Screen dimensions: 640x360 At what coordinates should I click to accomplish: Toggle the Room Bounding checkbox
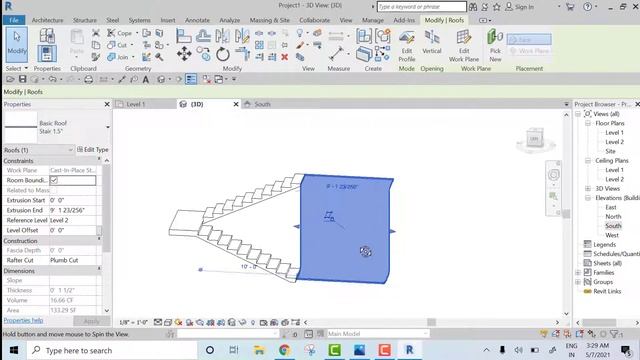54,180
